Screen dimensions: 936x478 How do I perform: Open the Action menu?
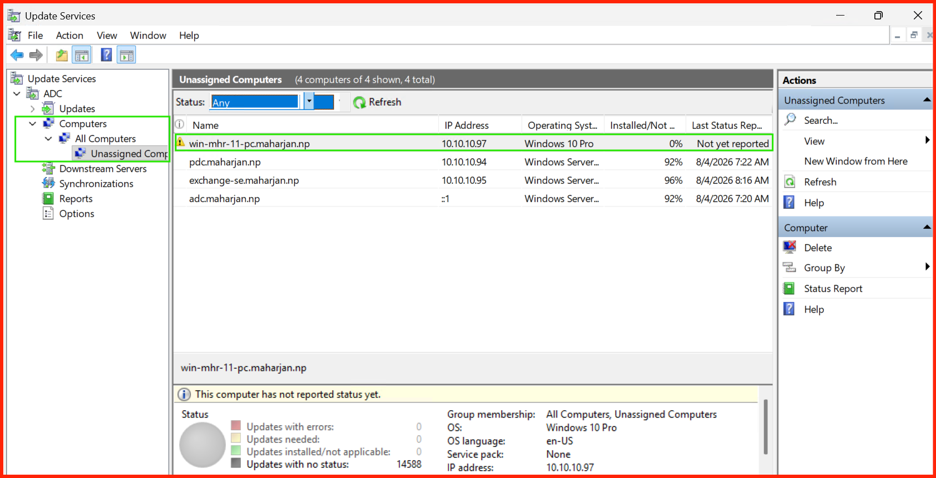[x=70, y=35]
